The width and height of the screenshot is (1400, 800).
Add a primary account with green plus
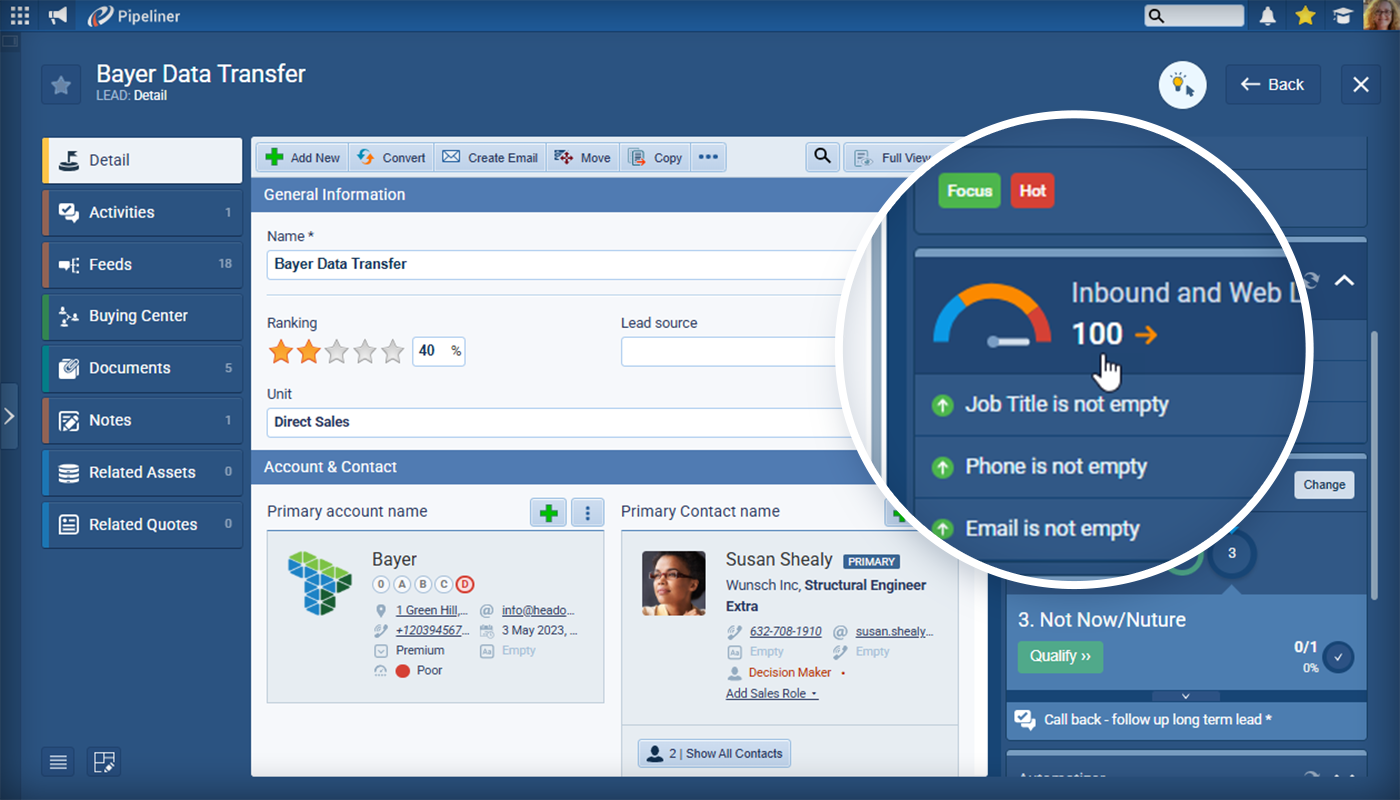pos(548,513)
